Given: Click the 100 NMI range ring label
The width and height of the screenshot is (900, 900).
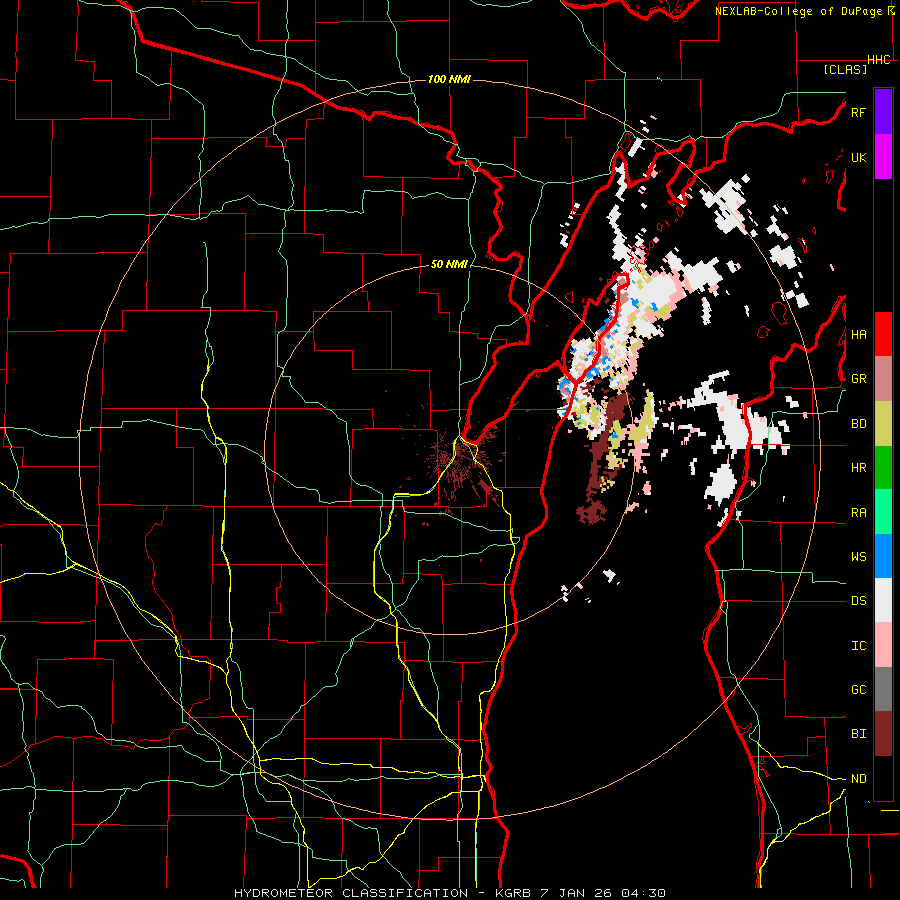Looking at the screenshot, I should click(449, 79).
